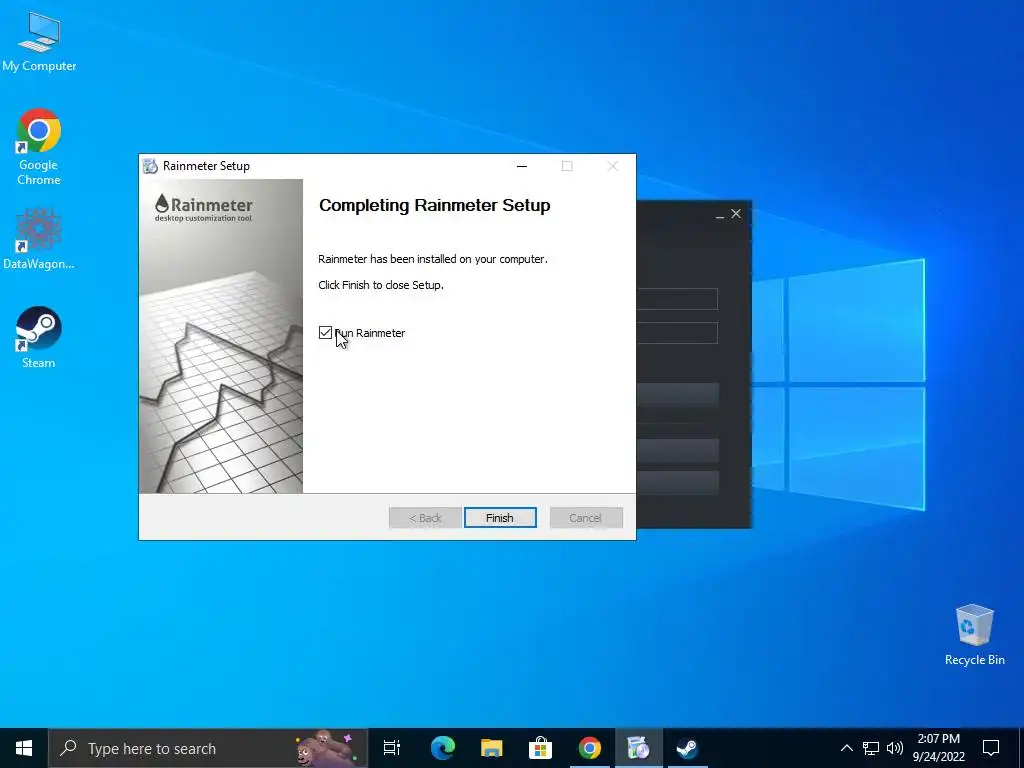Viewport: 1024px width, 768px height.
Task: Switch to Rainmeter installer taskbar icon
Action: click(639, 748)
